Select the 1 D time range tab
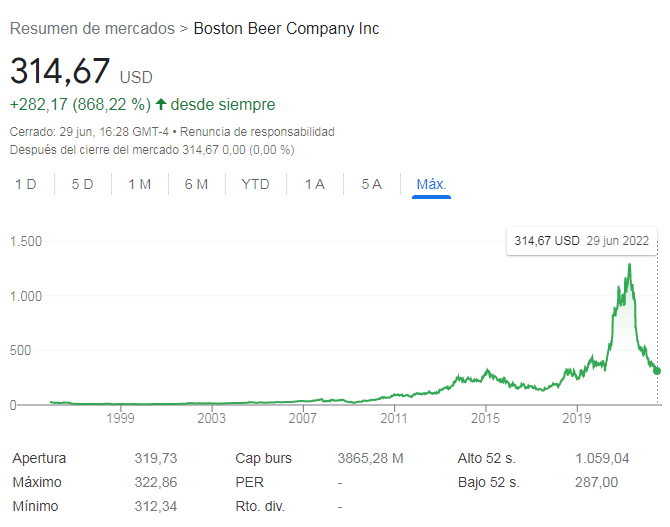 (x=26, y=184)
